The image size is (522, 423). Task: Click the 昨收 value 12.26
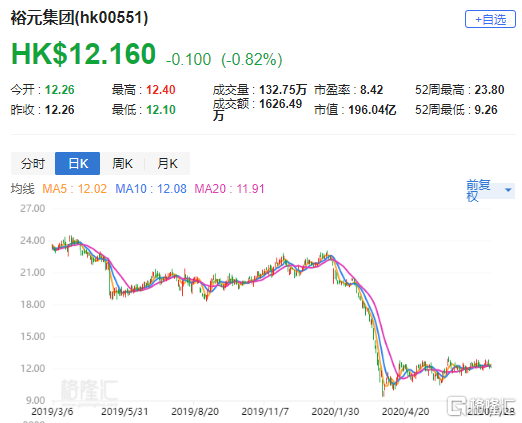(60, 110)
